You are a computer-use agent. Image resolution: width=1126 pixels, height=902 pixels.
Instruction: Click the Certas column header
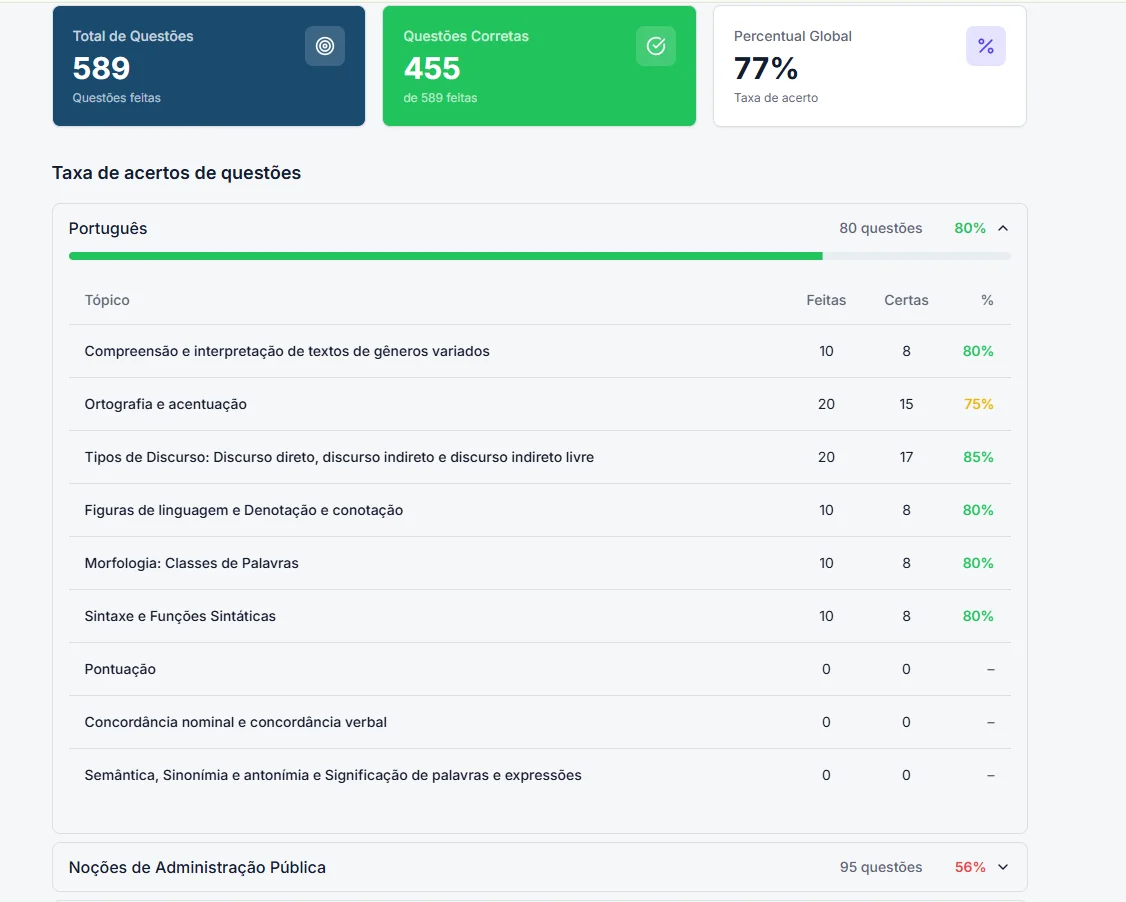tap(906, 300)
